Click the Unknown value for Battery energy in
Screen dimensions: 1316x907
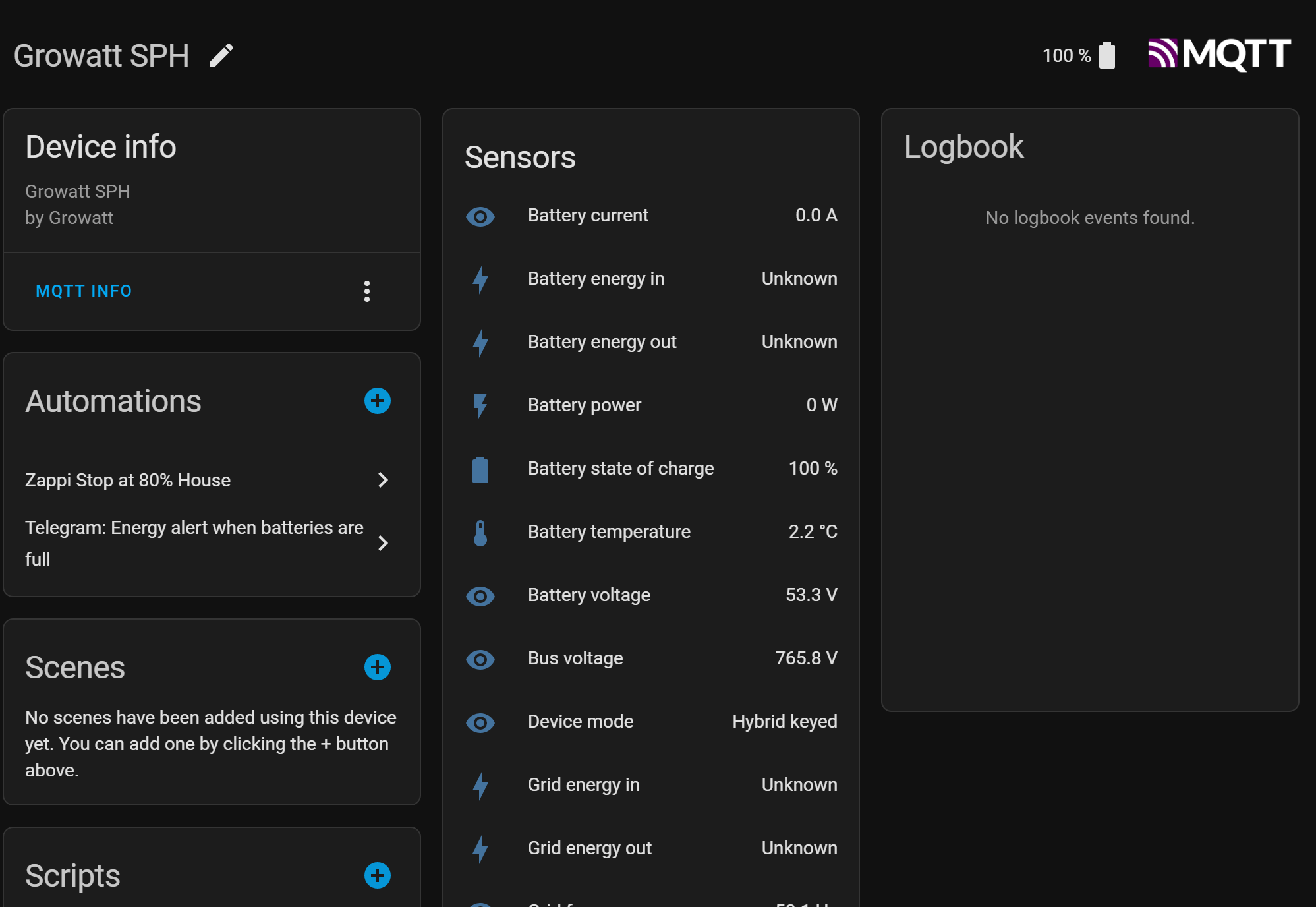pos(799,279)
